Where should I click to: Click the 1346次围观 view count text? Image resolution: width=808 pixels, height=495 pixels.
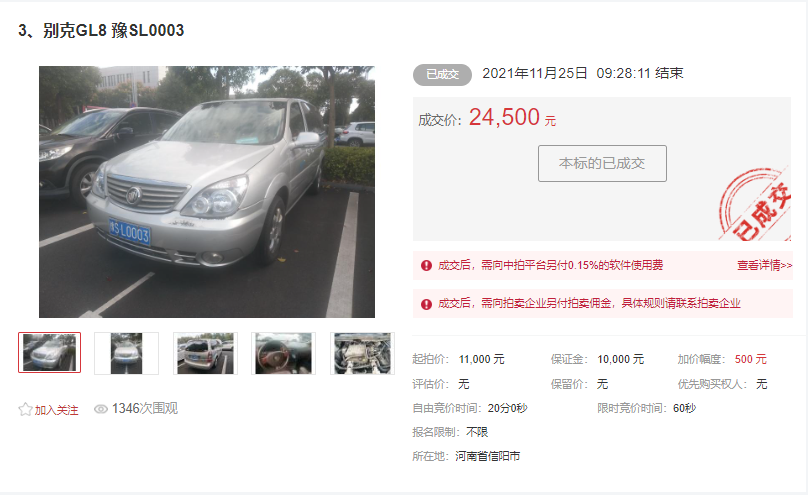point(145,408)
